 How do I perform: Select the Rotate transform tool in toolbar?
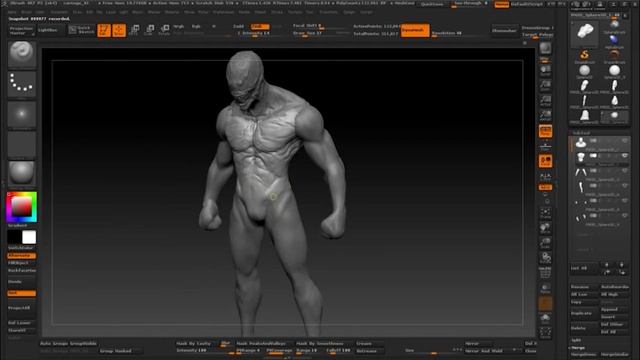(x=164, y=30)
